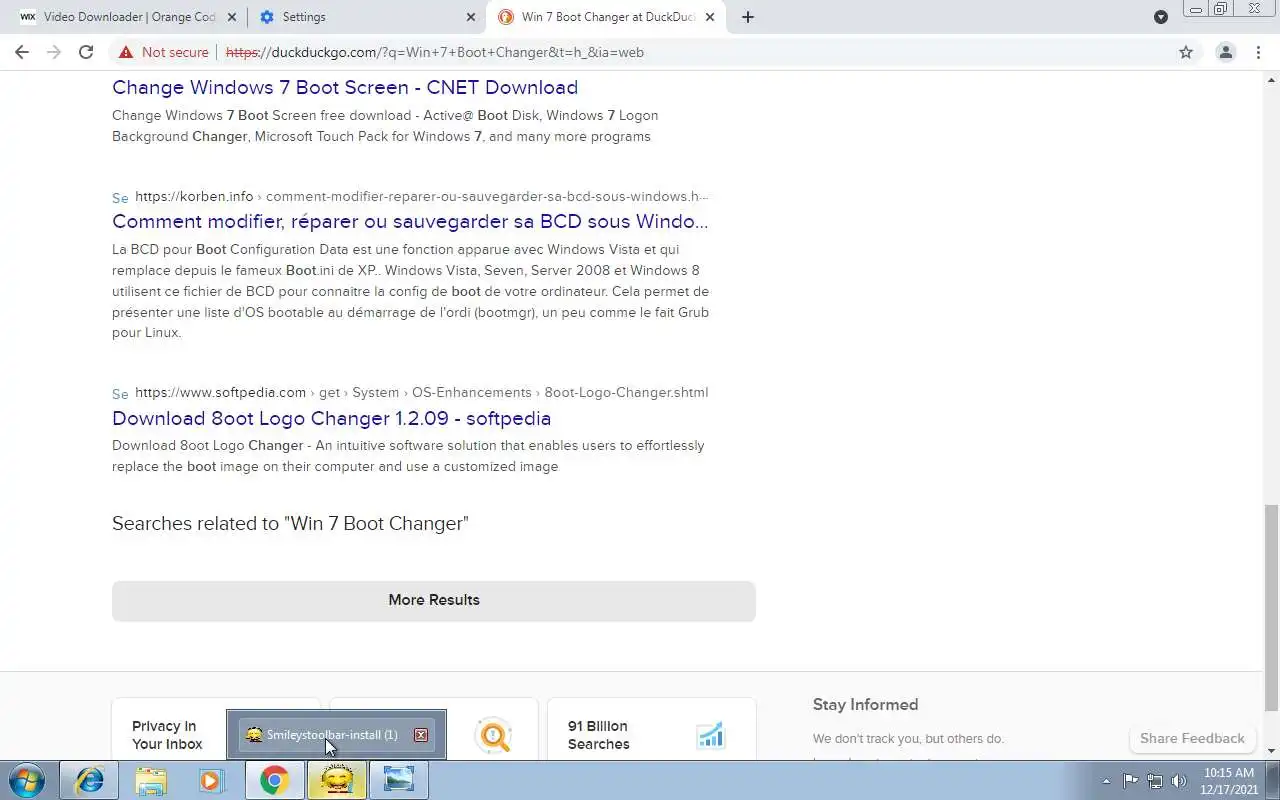Viewport: 1280px width, 800px height.
Task: Click the Action Center flag icon
Action: click(x=1131, y=781)
